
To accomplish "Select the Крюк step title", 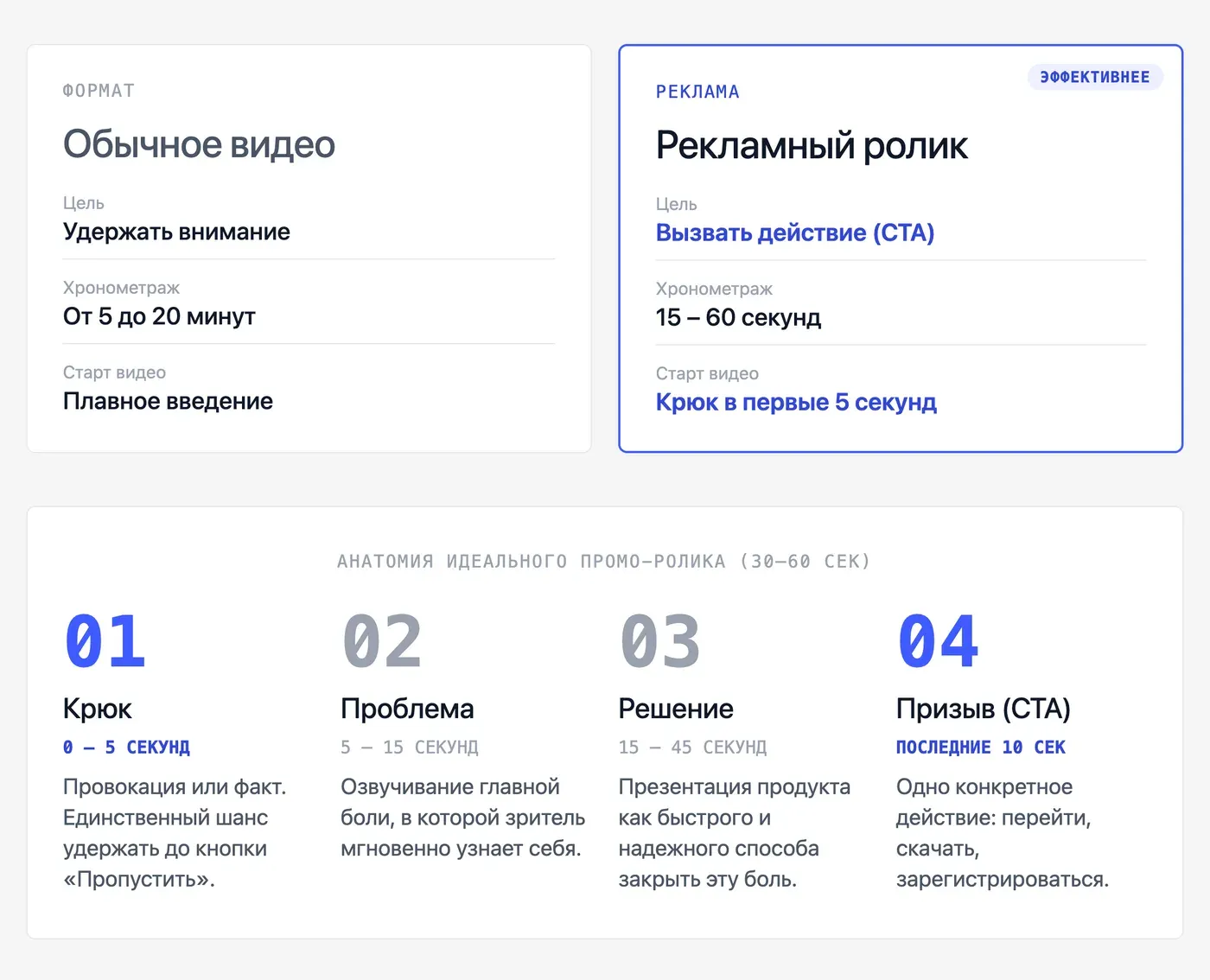I will [98, 709].
